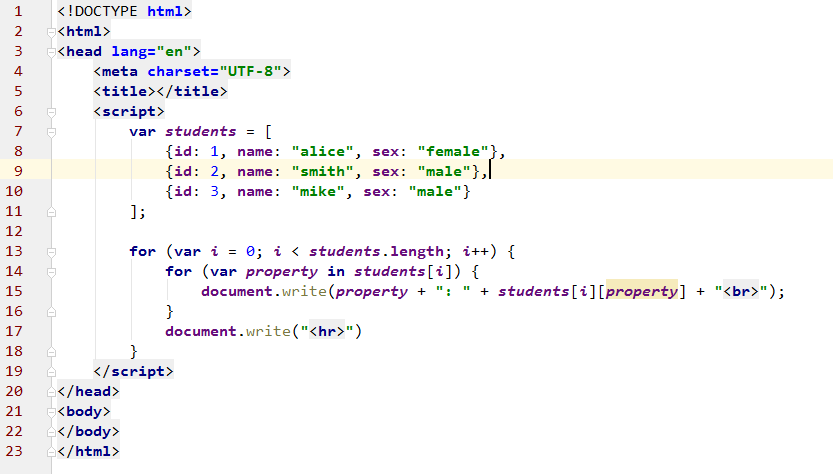Click the "alice" string on line 8
The height and width of the screenshot is (474, 833).
tap(322, 151)
